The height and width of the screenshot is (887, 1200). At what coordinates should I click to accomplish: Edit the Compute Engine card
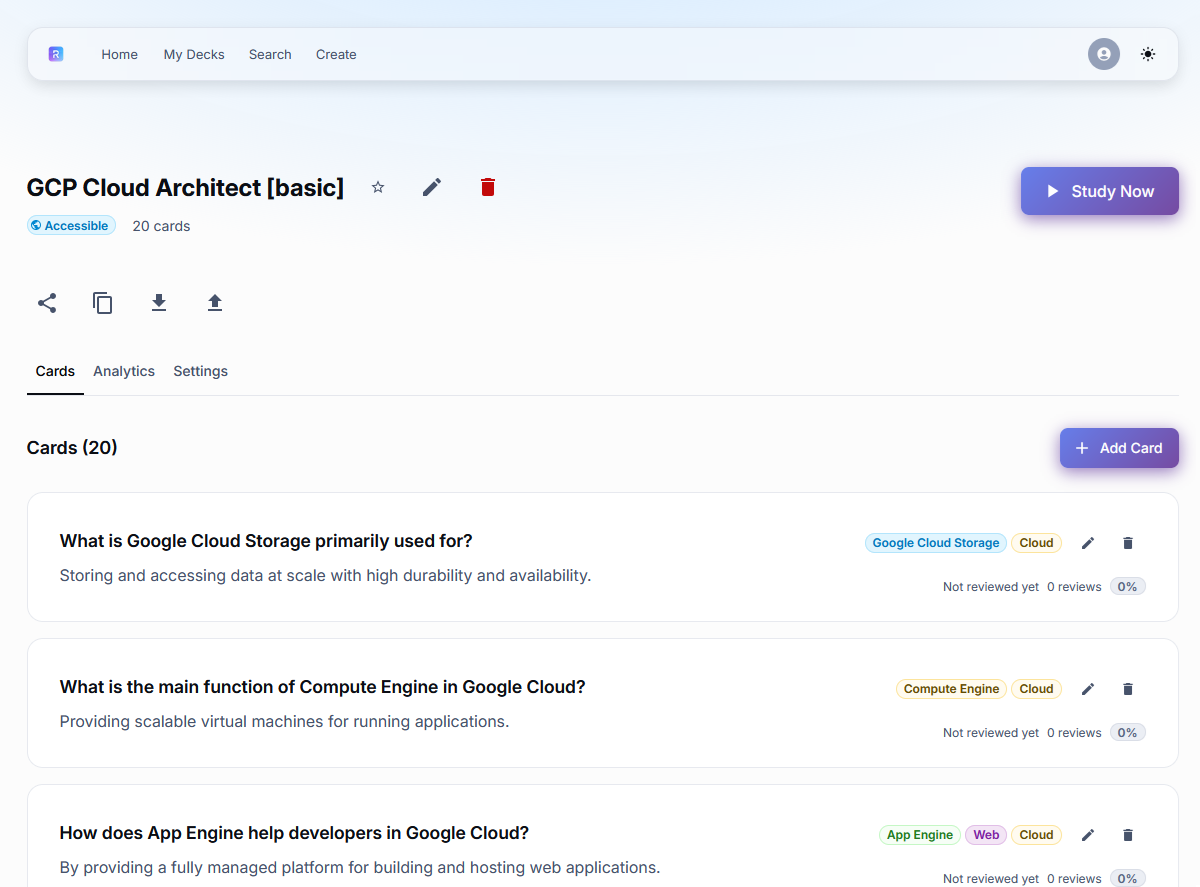tap(1088, 689)
